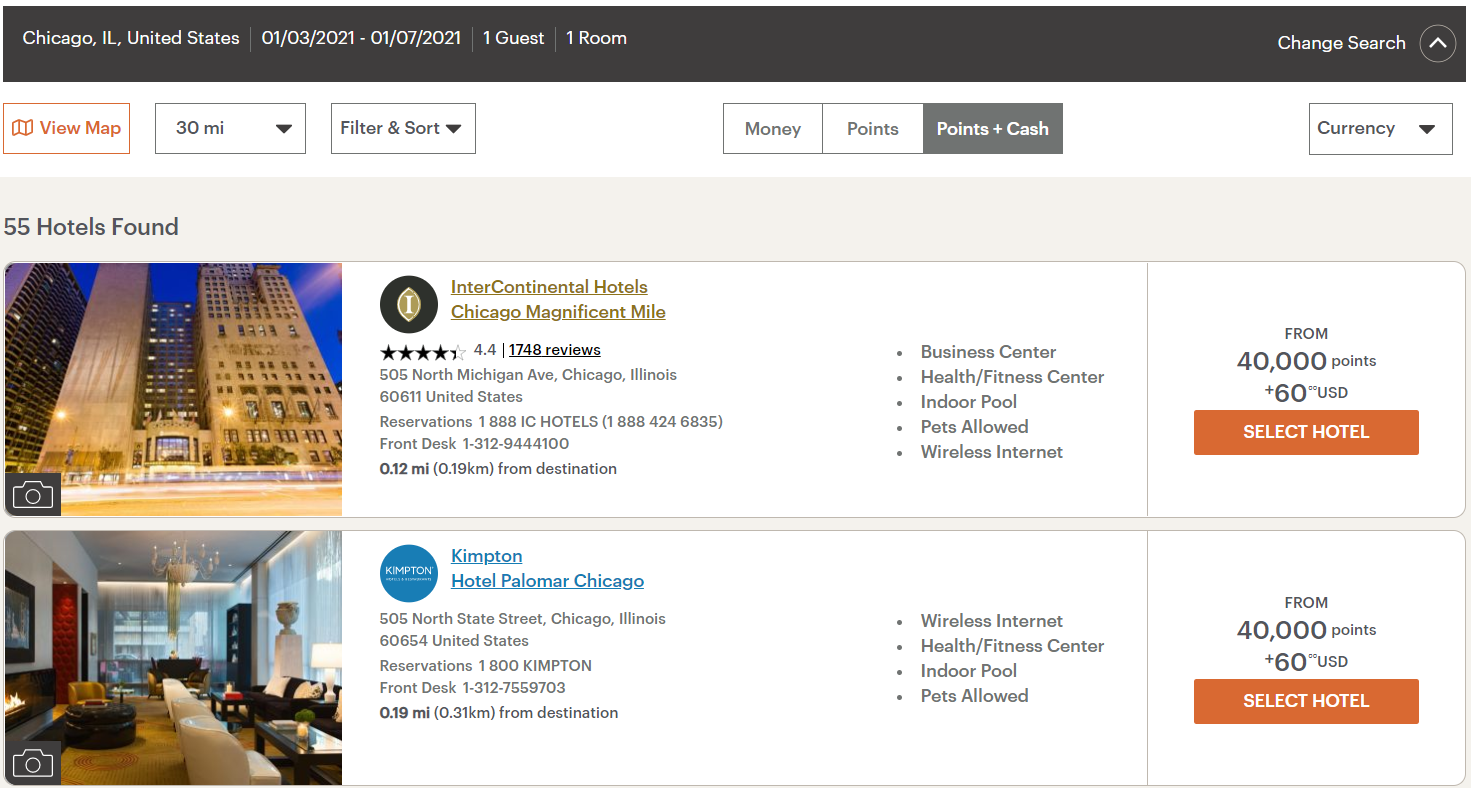This screenshot has height=788, width=1471.
Task: Click the star rating for InterContinental
Action: pos(423,351)
